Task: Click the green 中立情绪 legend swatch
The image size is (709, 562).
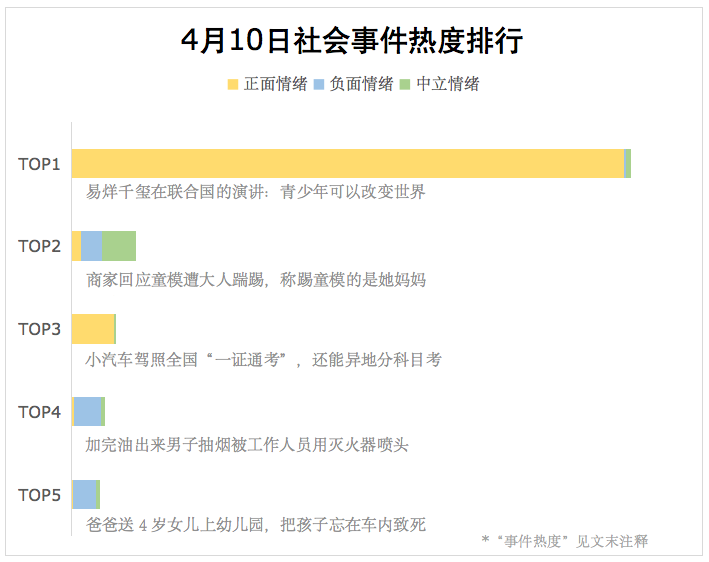Action: click(406, 85)
